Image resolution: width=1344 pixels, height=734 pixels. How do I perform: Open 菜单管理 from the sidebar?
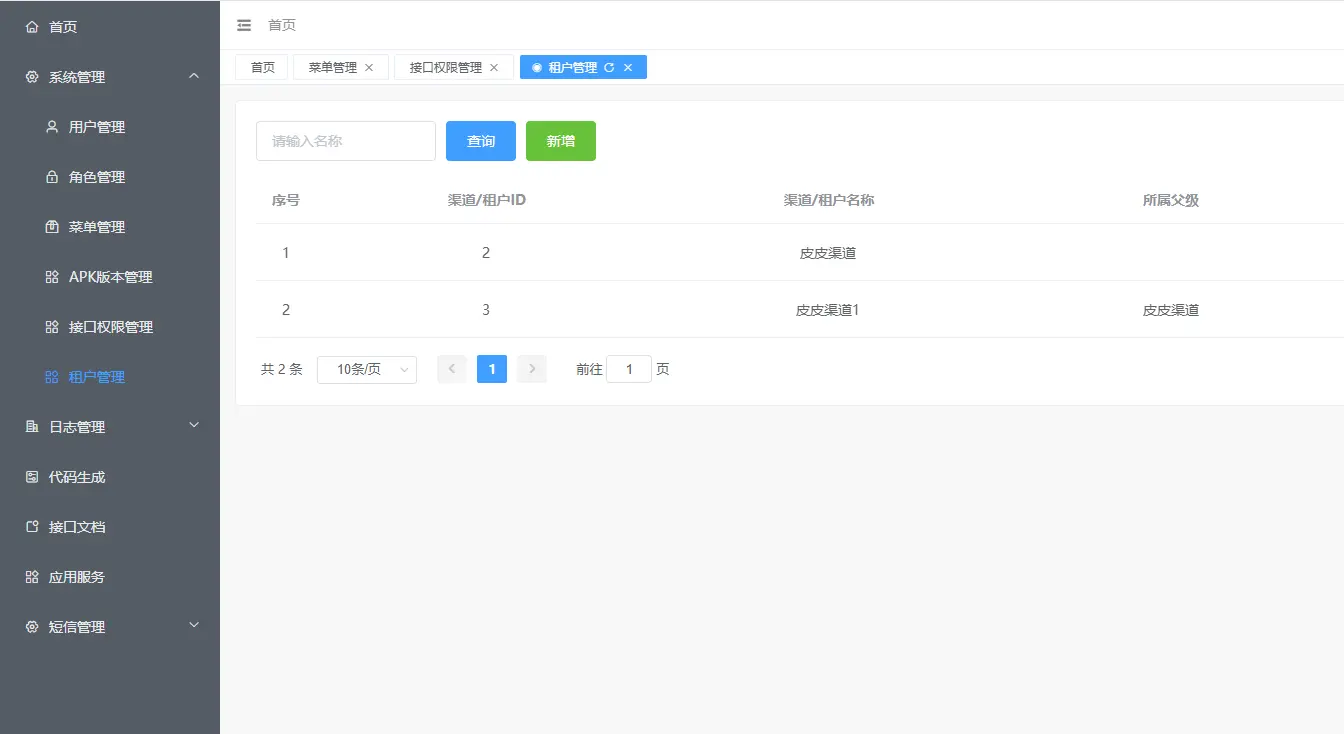click(x=95, y=226)
